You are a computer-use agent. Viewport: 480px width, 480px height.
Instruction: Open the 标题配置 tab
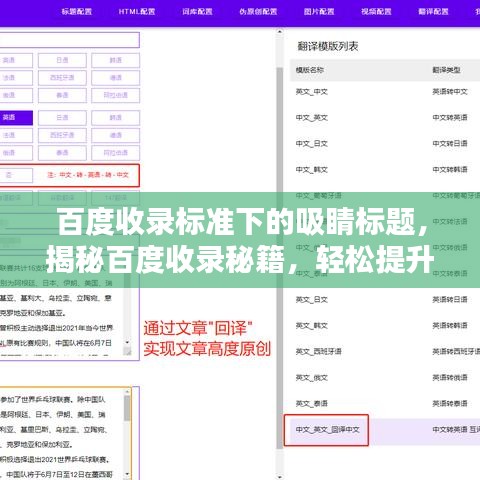77,12
